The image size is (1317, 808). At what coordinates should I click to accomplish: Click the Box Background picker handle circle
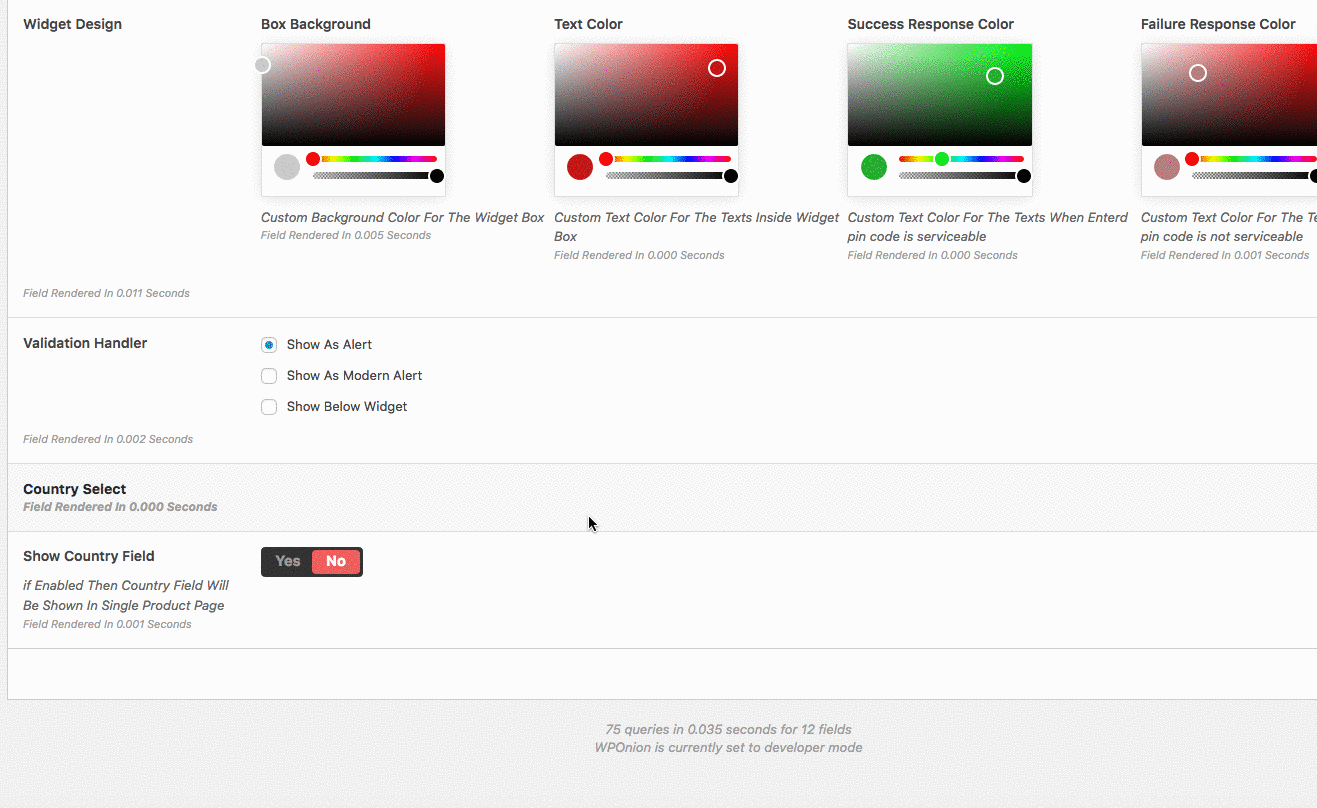coord(262,65)
